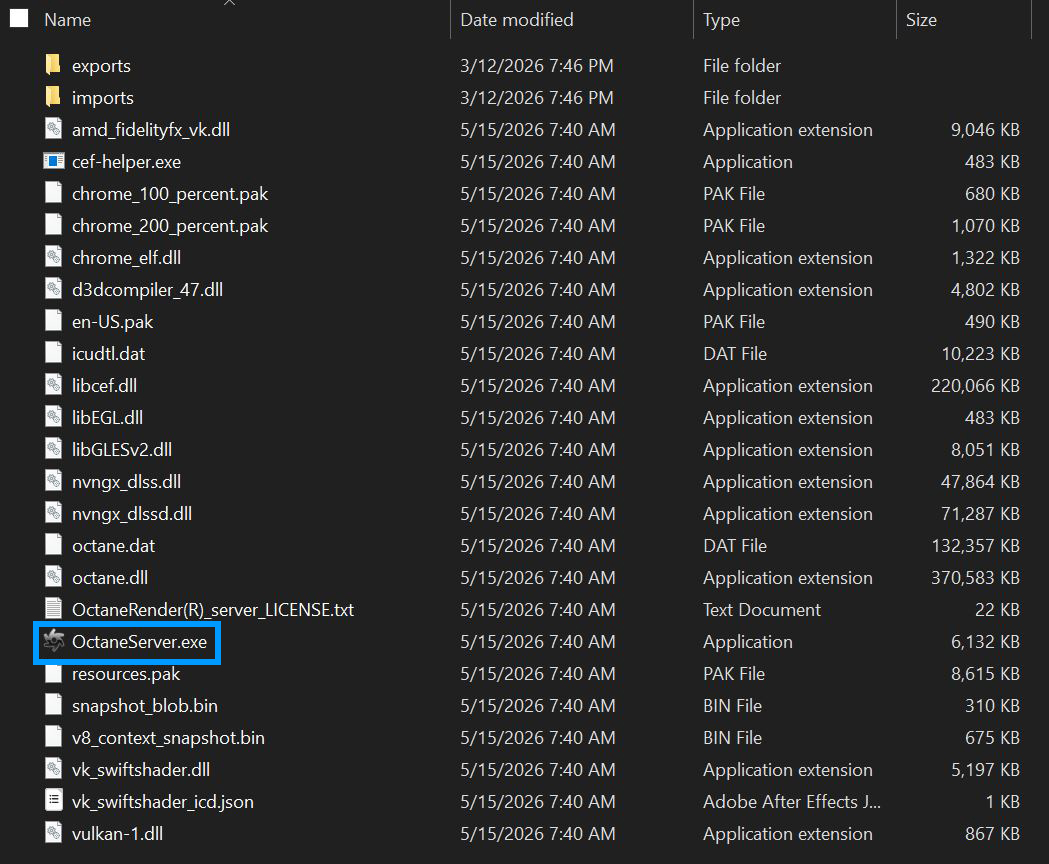Sort by Date modified column header
The height and width of the screenshot is (864, 1049).
(516, 20)
